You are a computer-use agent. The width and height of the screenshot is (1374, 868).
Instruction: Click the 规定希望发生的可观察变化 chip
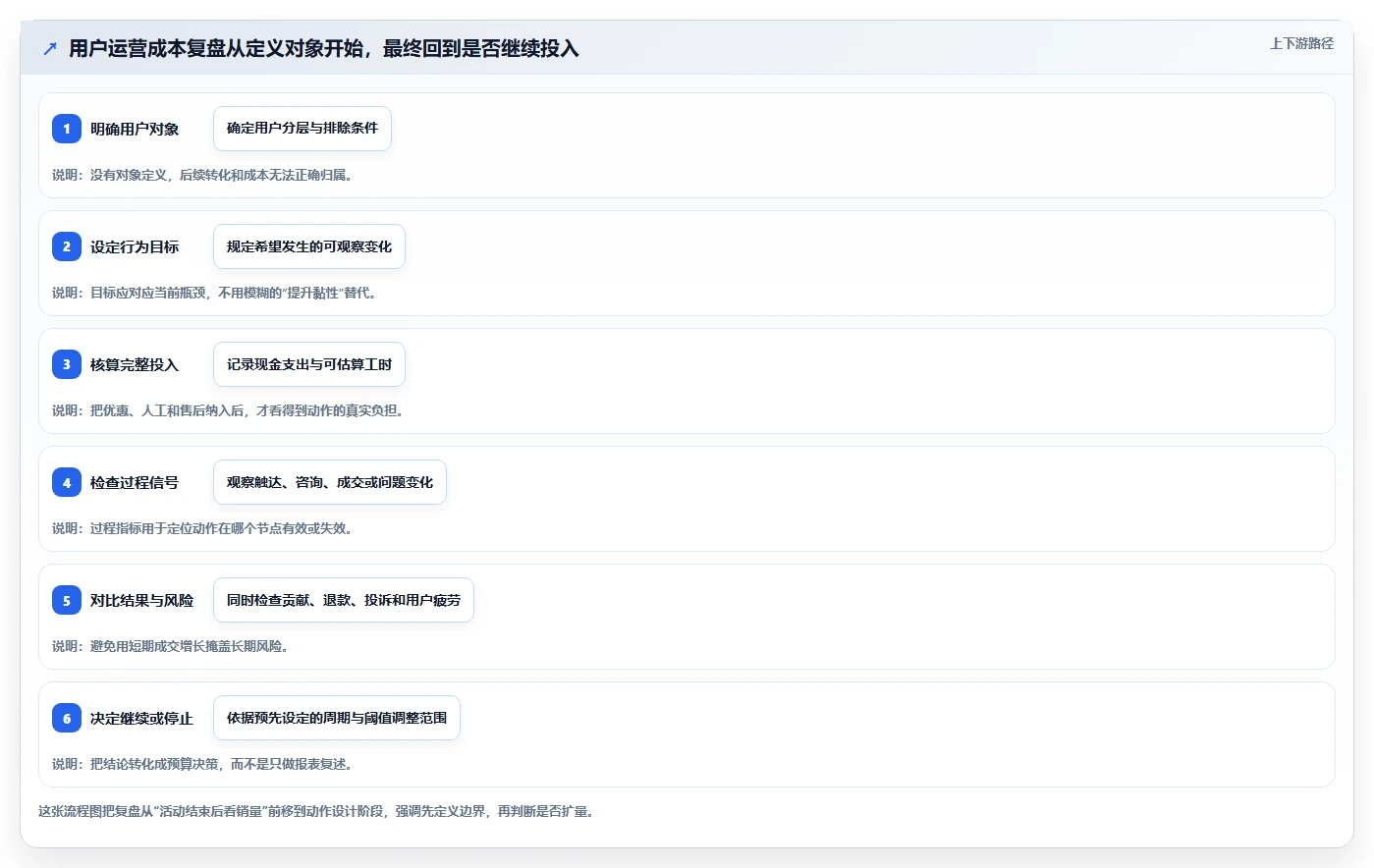point(309,246)
